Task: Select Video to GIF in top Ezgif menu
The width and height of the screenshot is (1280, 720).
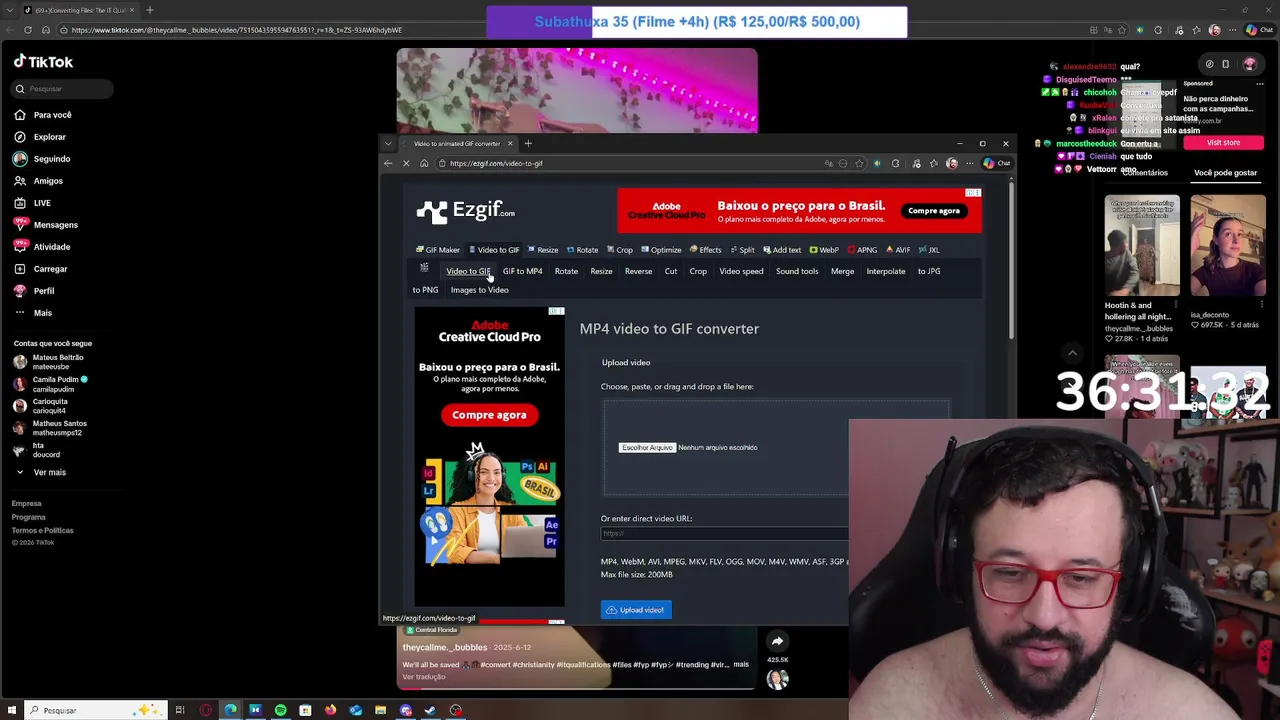Action: [x=494, y=250]
